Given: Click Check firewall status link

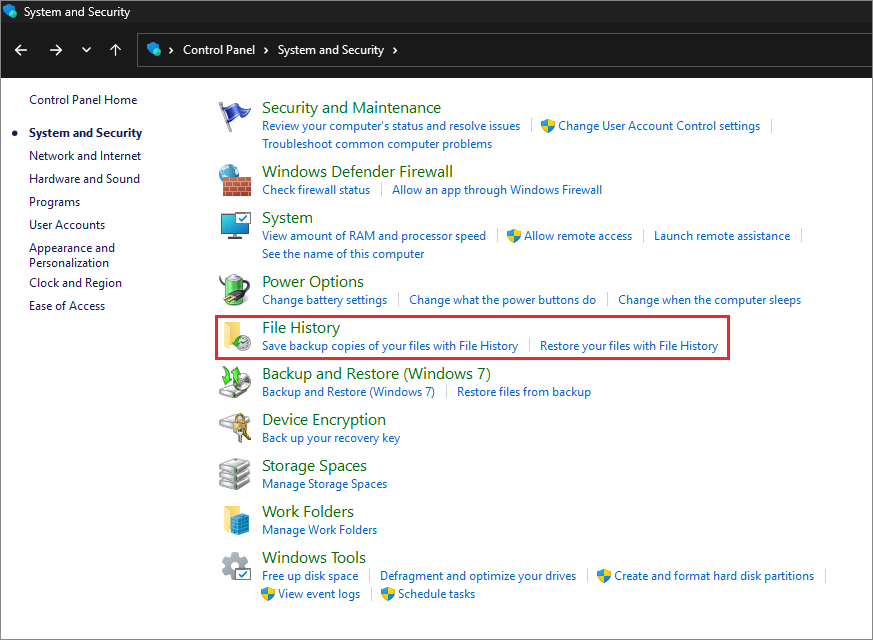Looking at the screenshot, I should click(316, 190).
